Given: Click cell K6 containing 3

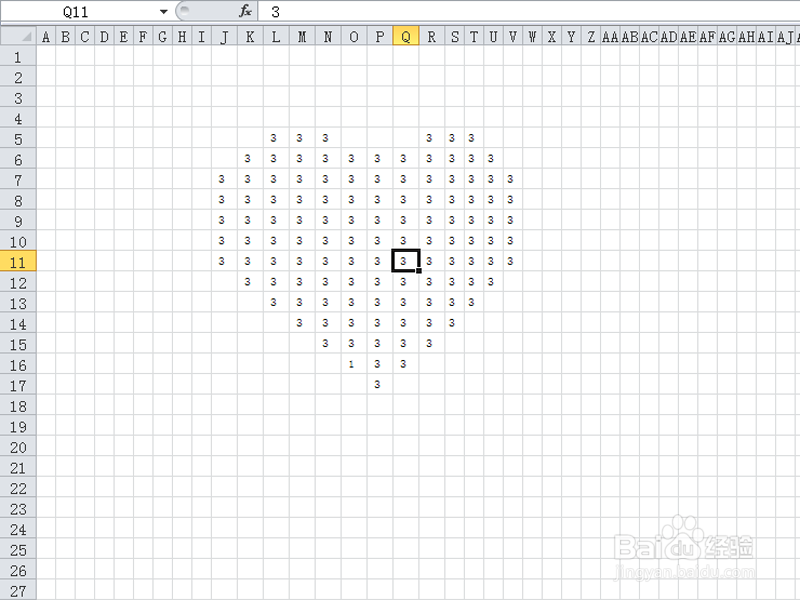Looking at the screenshot, I should [250, 158].
